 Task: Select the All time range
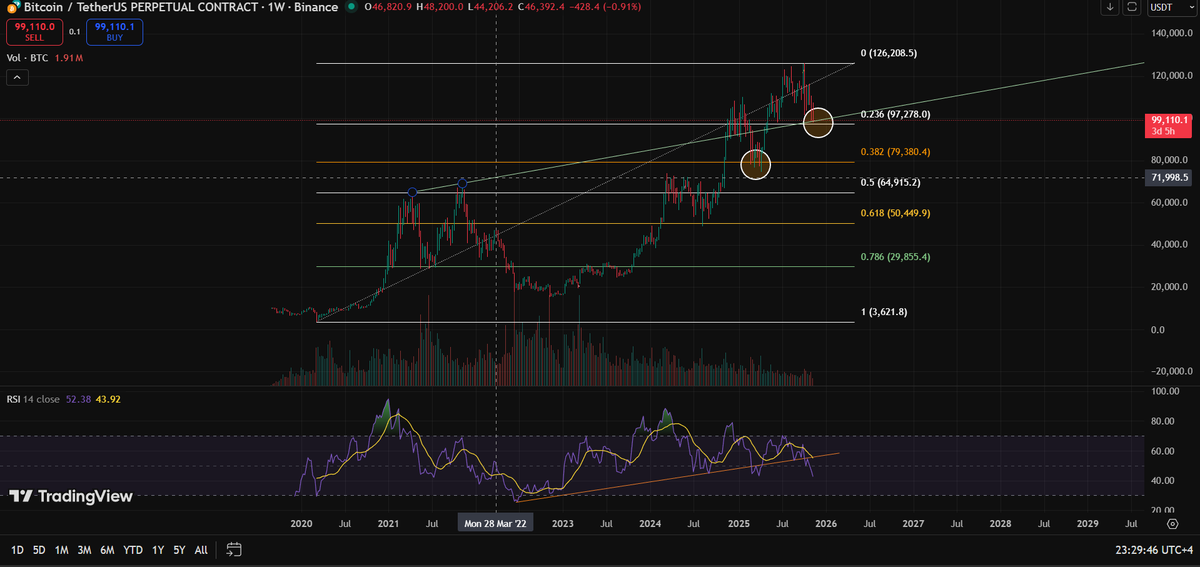[201, 550]
